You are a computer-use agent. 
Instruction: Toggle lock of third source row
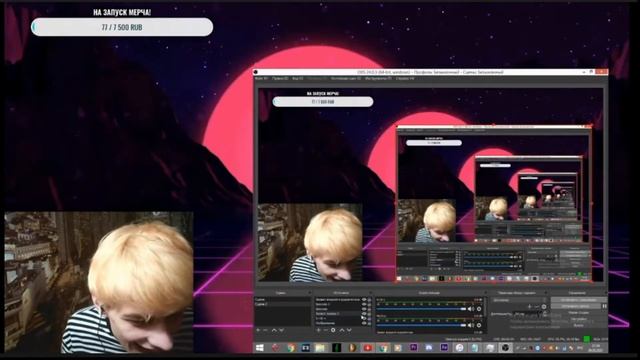(x=369, y=309)
